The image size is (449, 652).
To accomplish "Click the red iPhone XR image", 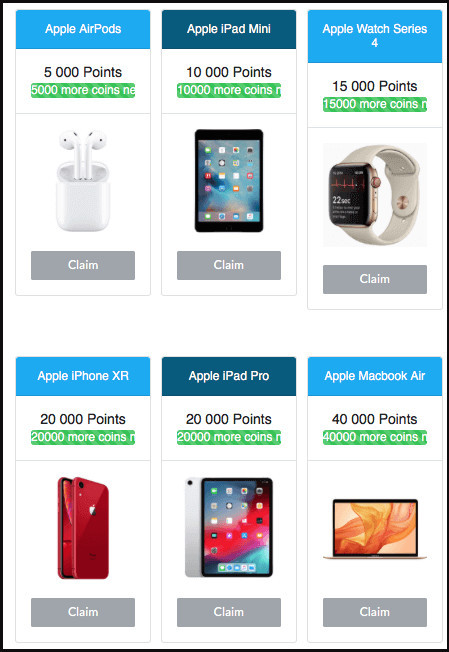I will coord(83,528).
